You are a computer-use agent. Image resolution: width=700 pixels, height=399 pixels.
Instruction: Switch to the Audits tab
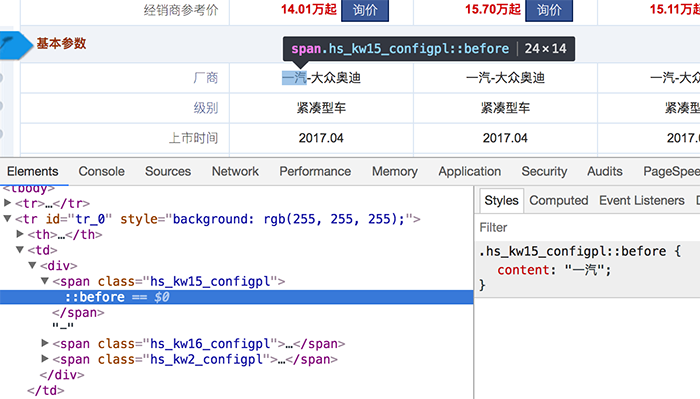point(605,171)
